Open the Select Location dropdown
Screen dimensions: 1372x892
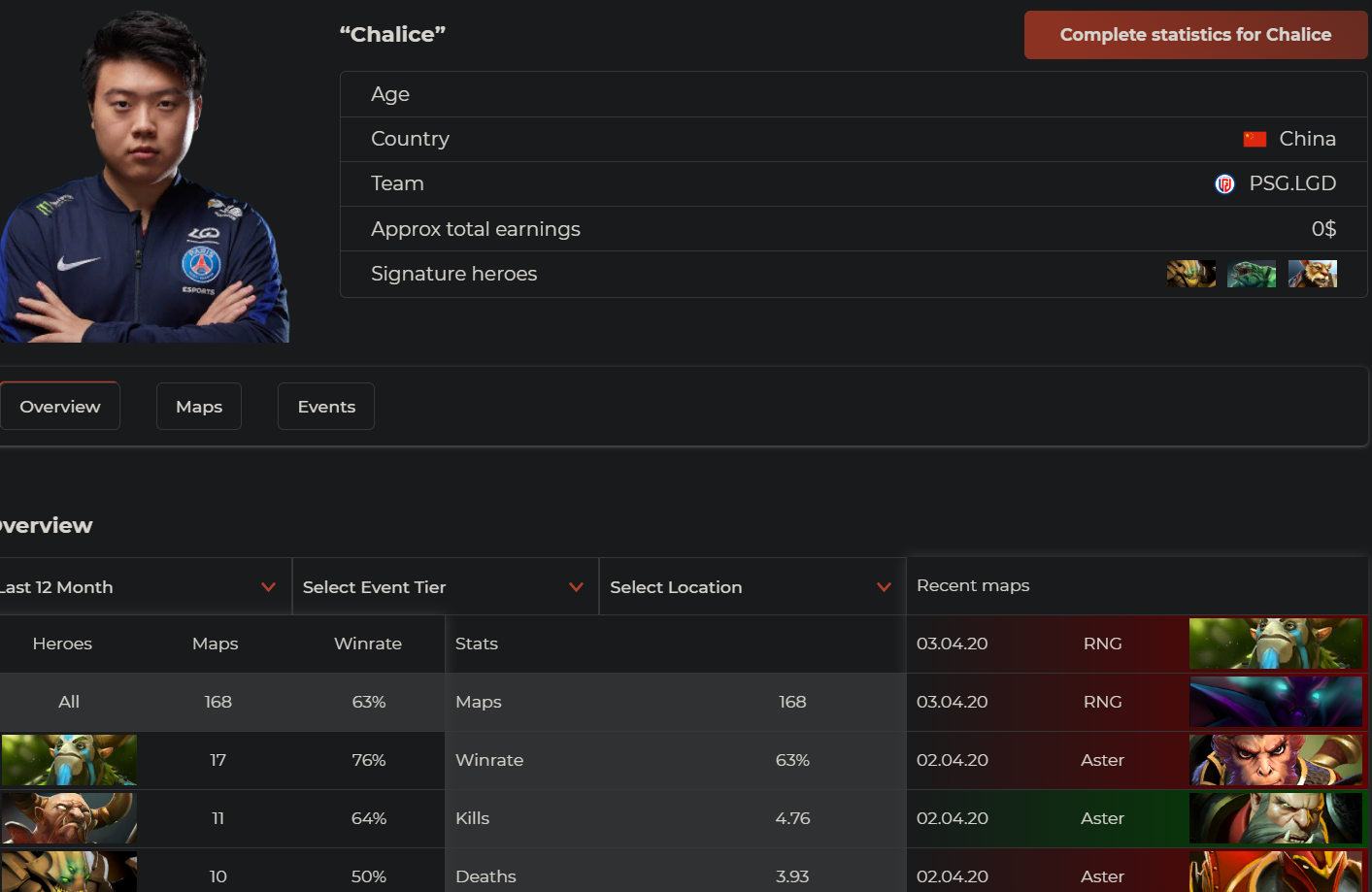[x=751, y=587]
